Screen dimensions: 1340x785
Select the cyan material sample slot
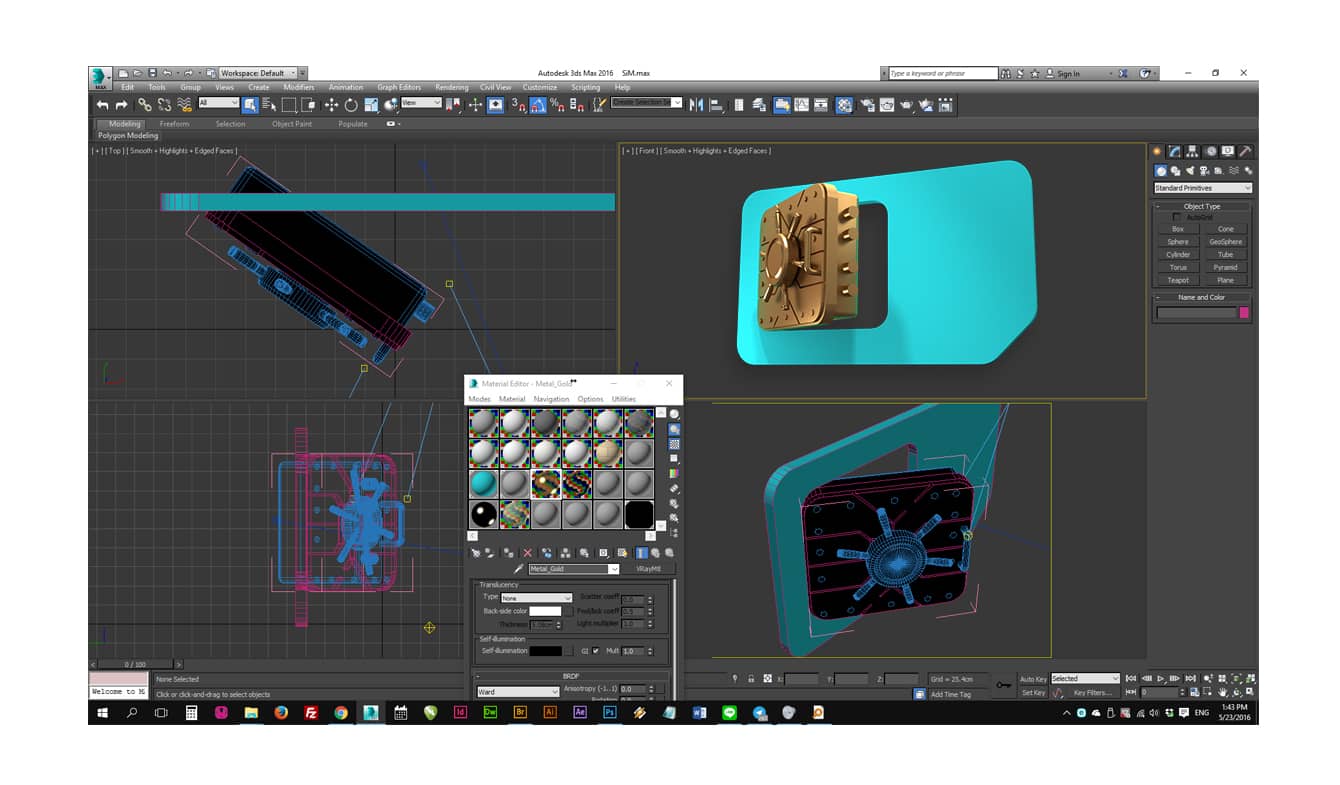[x=483, y=484]
